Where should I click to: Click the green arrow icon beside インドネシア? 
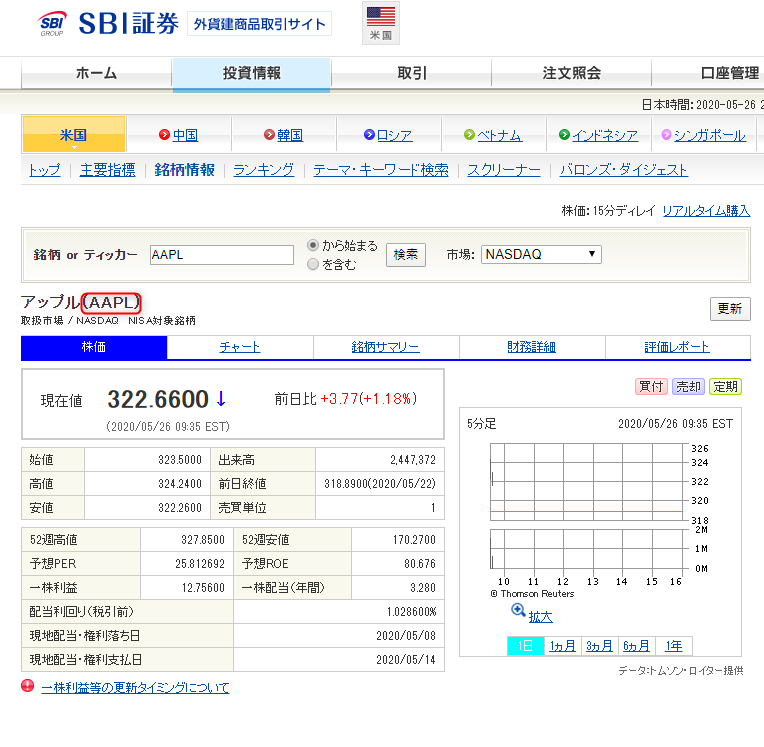point(564,134)
